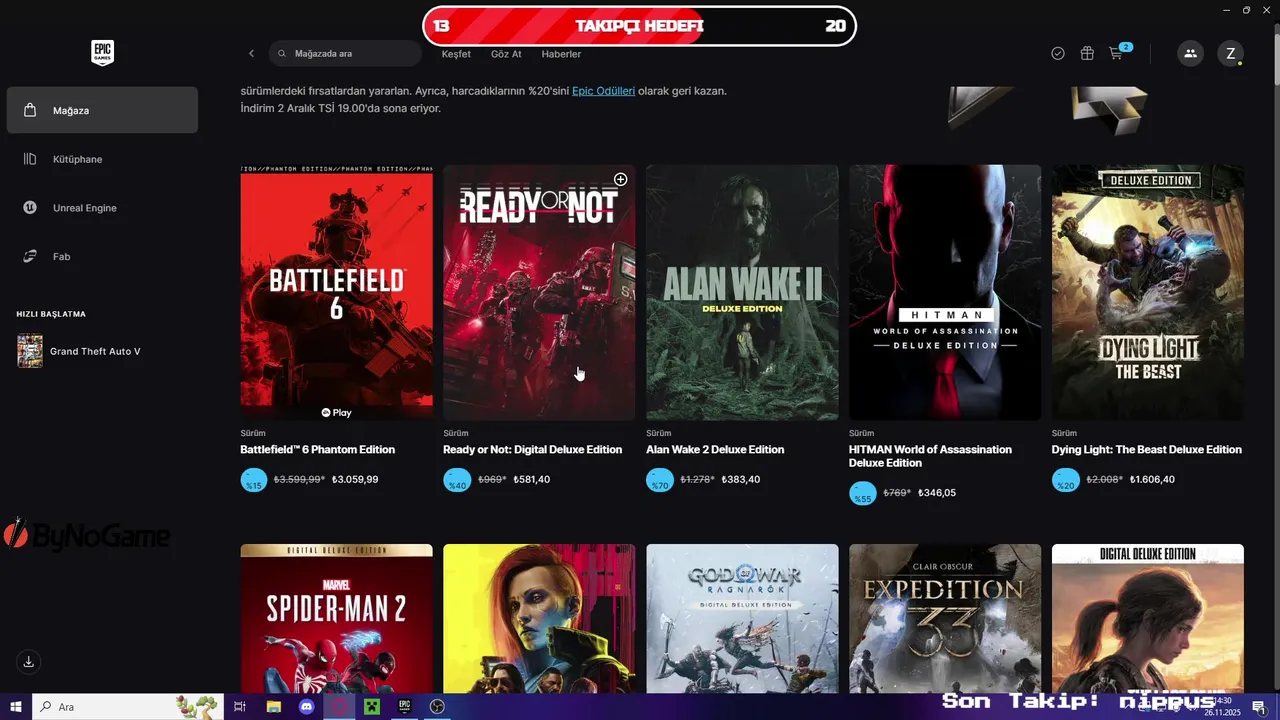Click the %40 discount badge
Viewport: 1280px width, 720px height.
point(456,480)
